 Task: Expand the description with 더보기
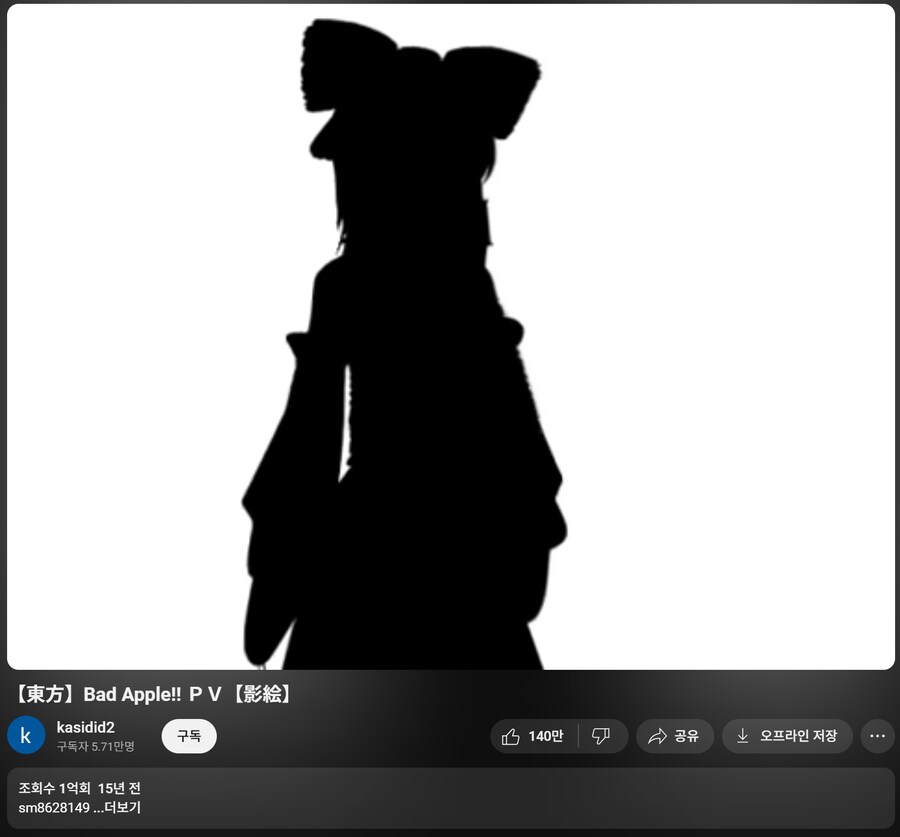[124, 808]
